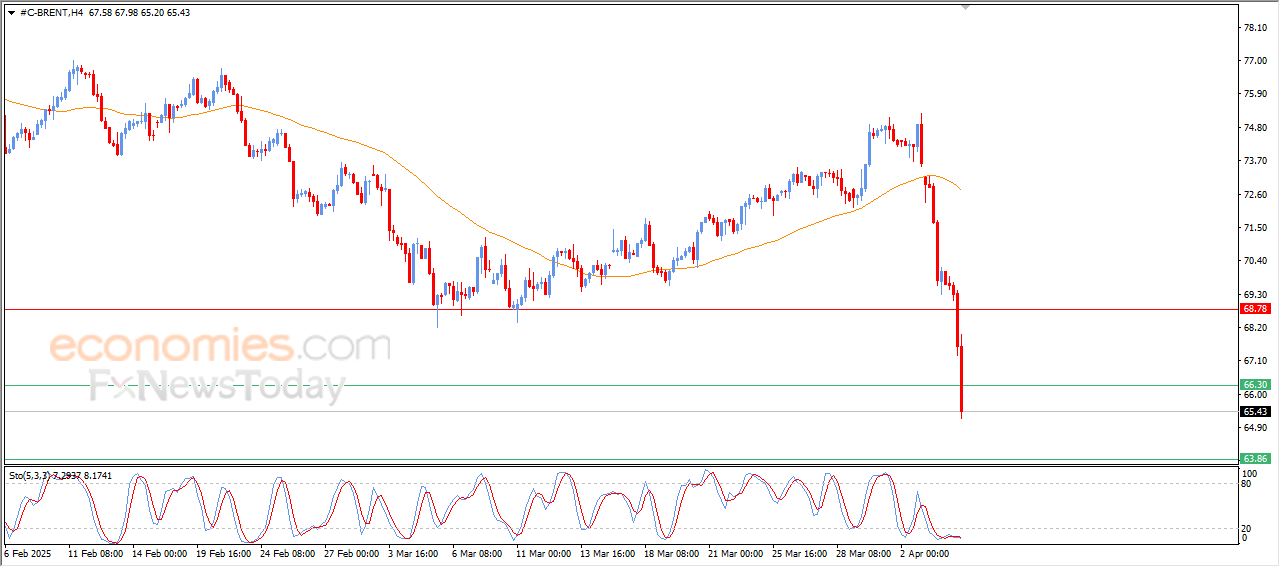The width and height of the screenshot is (1280, 567).
Task: Click the stochastic 80 level label
Action: tap(1247, 484)
